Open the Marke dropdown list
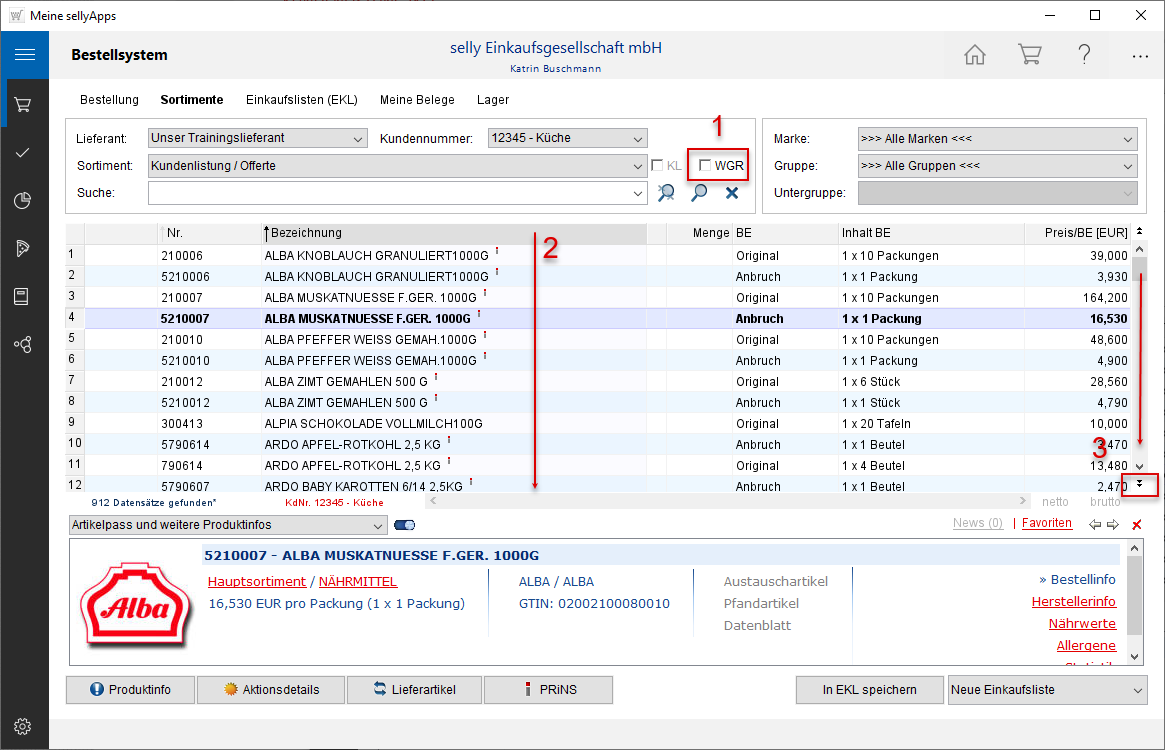1165x750 pixels. coord(1128,139)
